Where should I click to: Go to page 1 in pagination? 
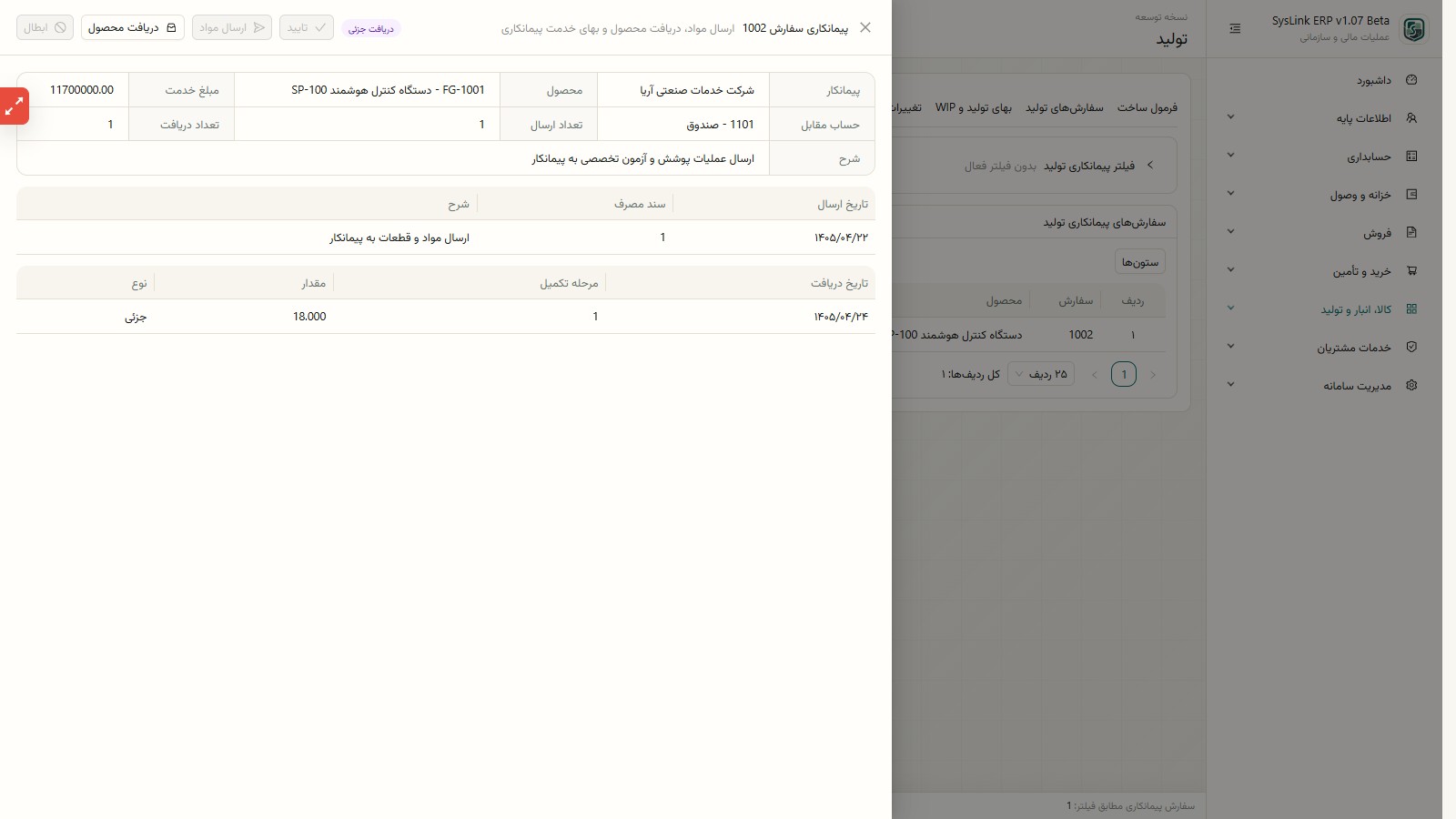(x=1124, y=374)
